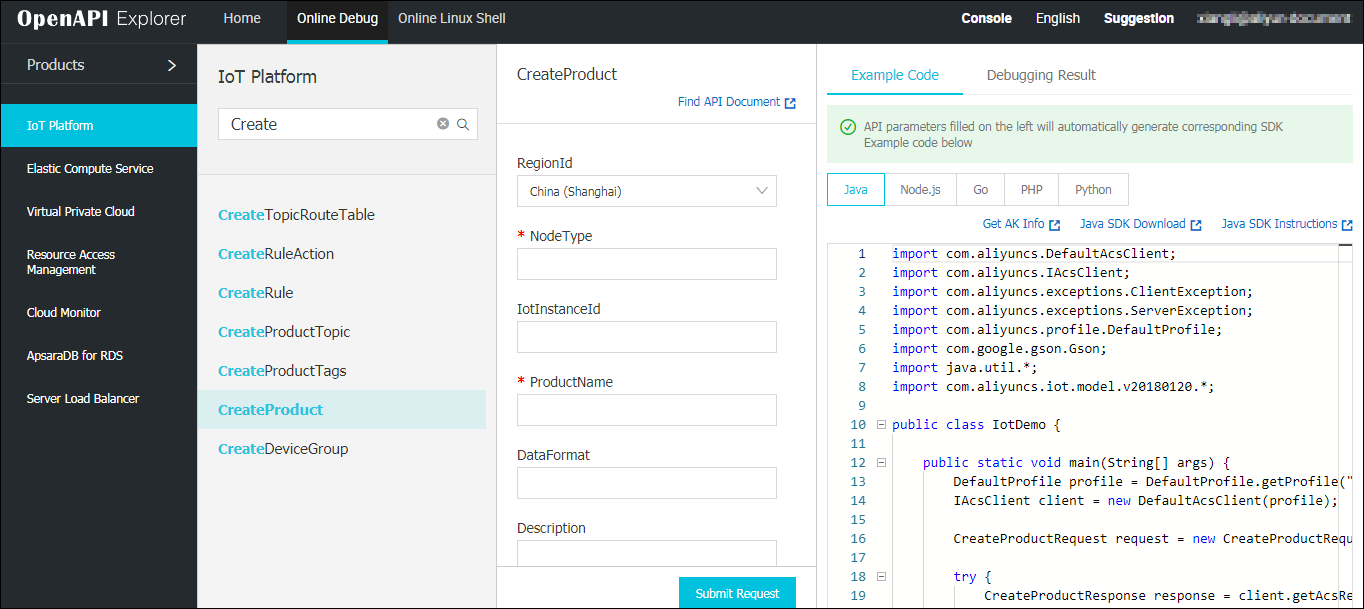Switch to the Debugging Result tab
The height and width of the screenshot is (609, 1364).
1041,75
